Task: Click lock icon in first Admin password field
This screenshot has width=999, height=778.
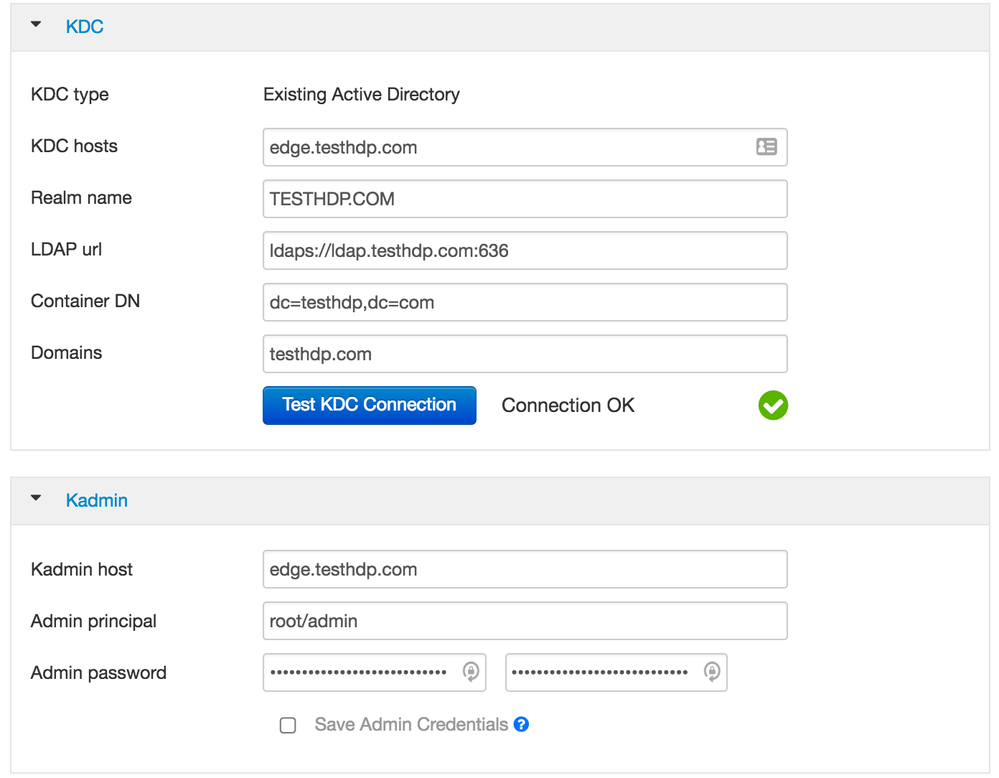Action: [x=471, y=672]
